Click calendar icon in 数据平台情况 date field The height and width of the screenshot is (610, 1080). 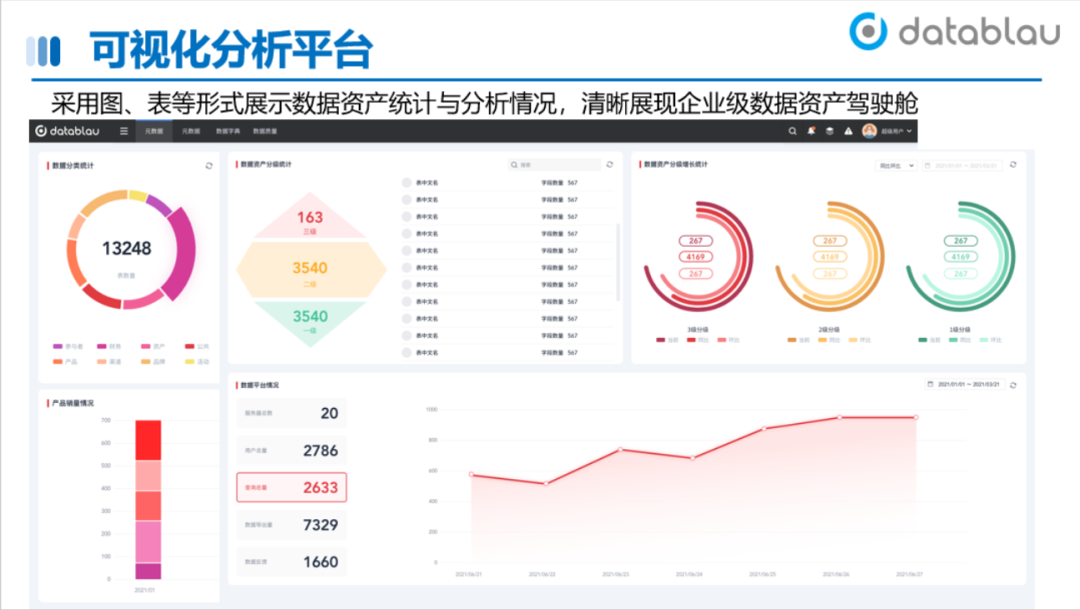click(x=931, y=384)
